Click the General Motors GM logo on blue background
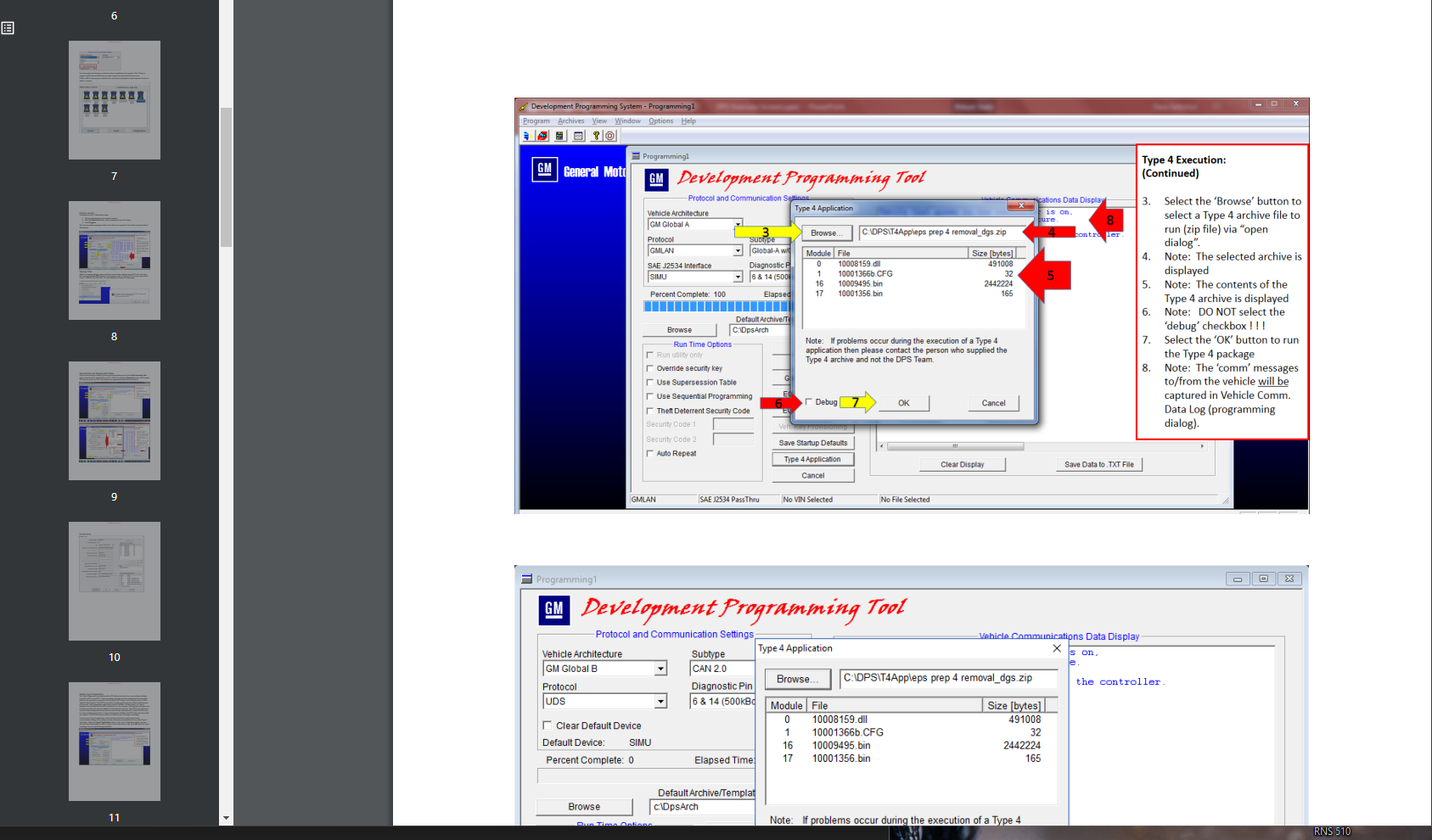 544,170
